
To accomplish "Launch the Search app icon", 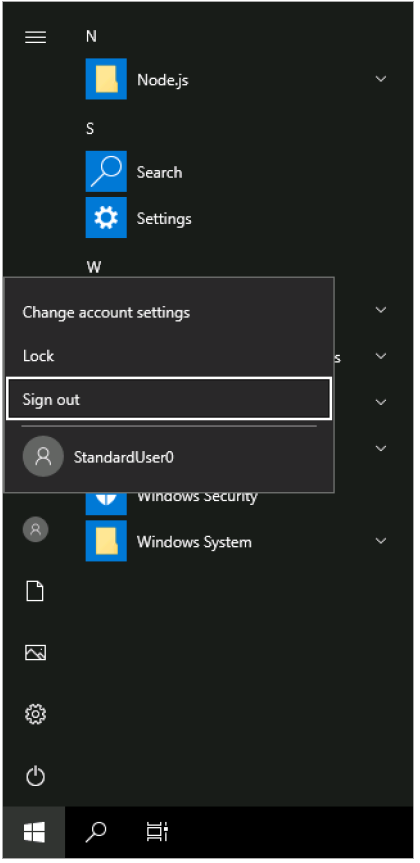I will pos(106,172).
